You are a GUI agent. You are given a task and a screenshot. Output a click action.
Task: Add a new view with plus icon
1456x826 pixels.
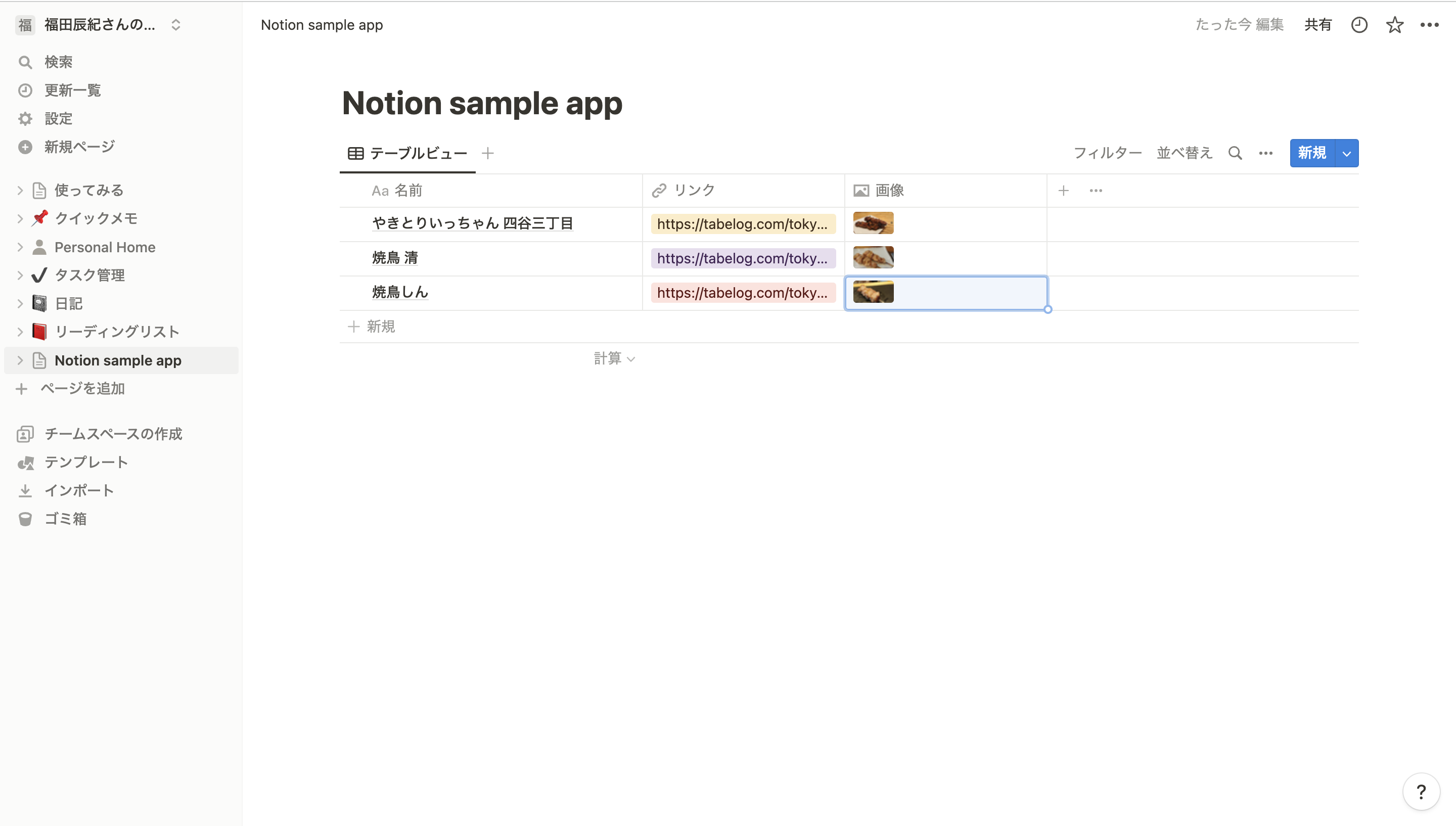point(488,153)
